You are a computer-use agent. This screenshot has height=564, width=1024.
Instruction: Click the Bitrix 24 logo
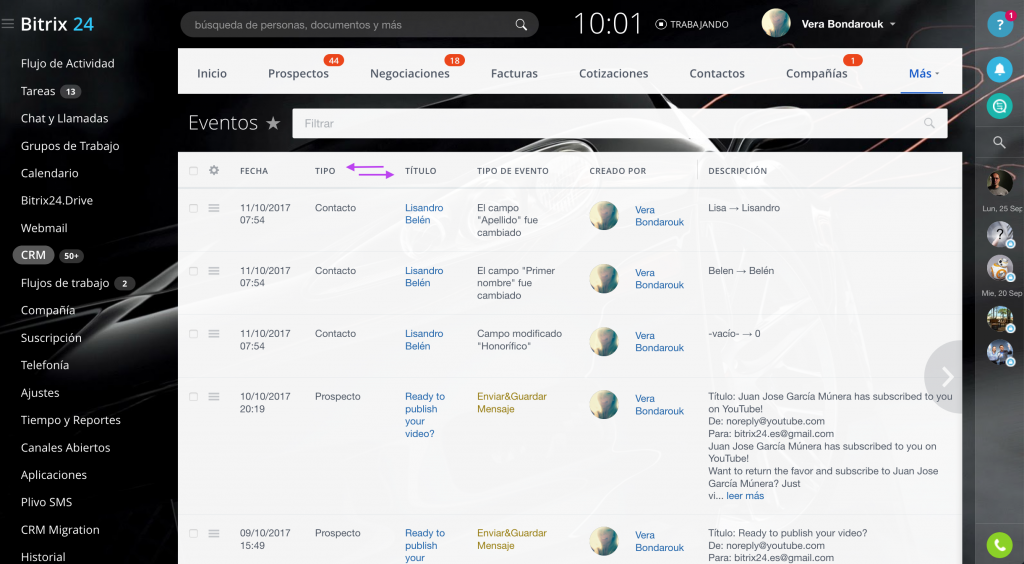[57, 24]
